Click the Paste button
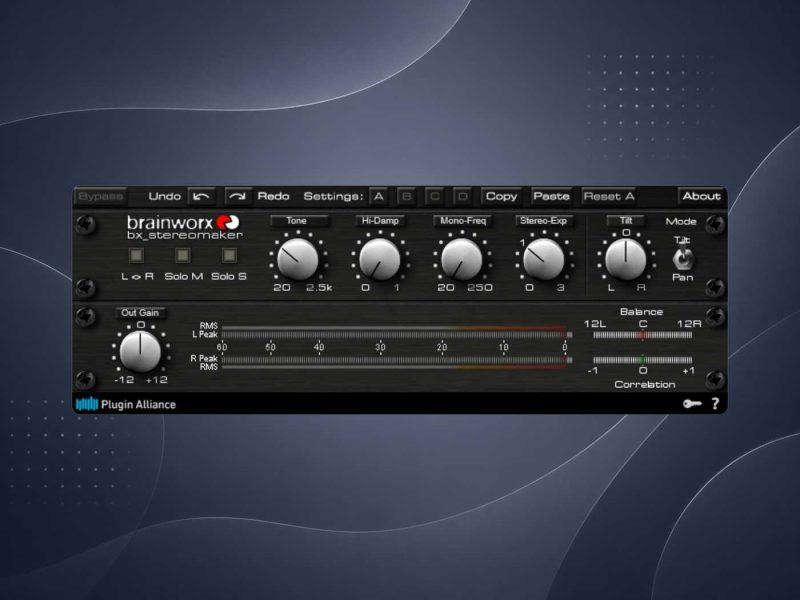 551,196
